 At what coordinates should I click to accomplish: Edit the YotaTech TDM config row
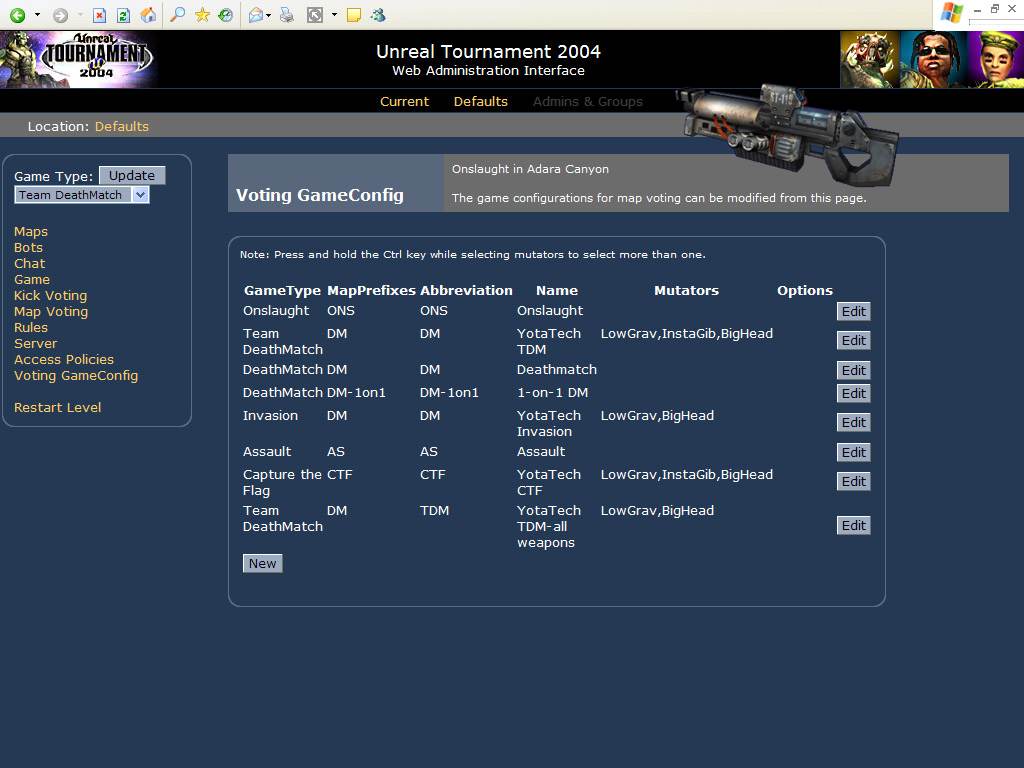point(853,340)
